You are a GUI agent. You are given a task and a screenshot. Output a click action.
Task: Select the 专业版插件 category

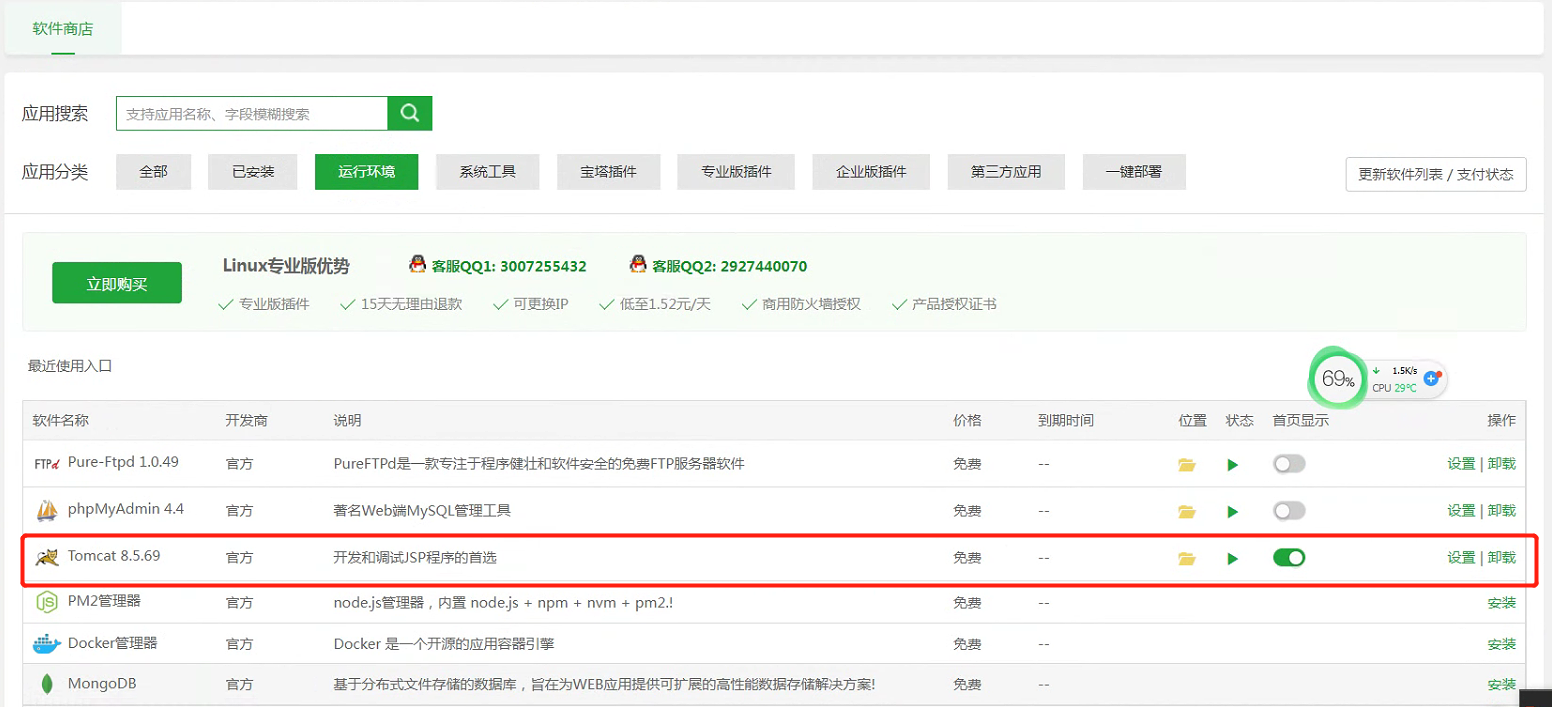point(736,172)
